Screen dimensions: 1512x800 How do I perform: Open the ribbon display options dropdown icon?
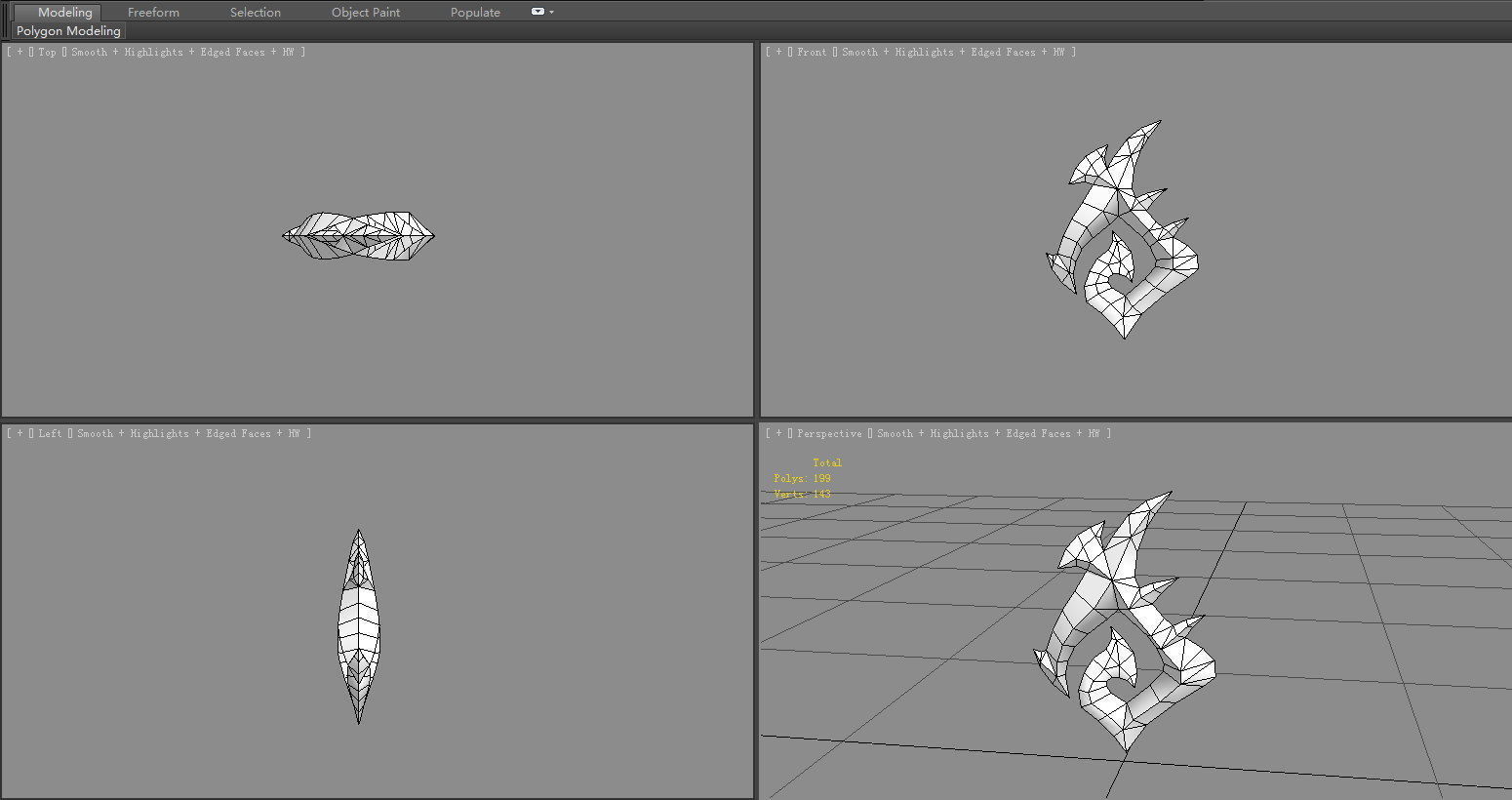(x=542, y=12)
